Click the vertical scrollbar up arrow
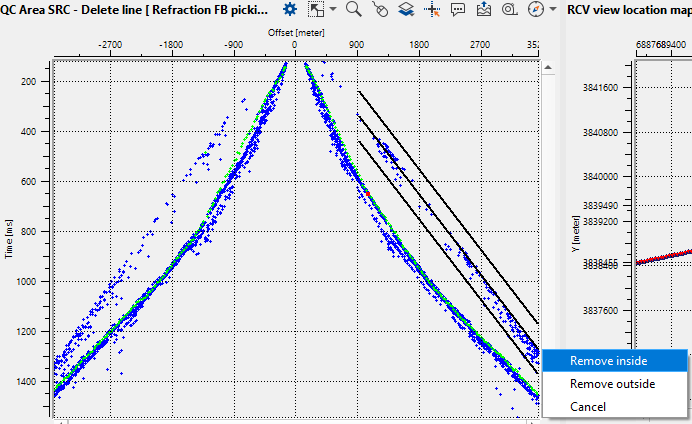692x424 pixels. (548, 68)
